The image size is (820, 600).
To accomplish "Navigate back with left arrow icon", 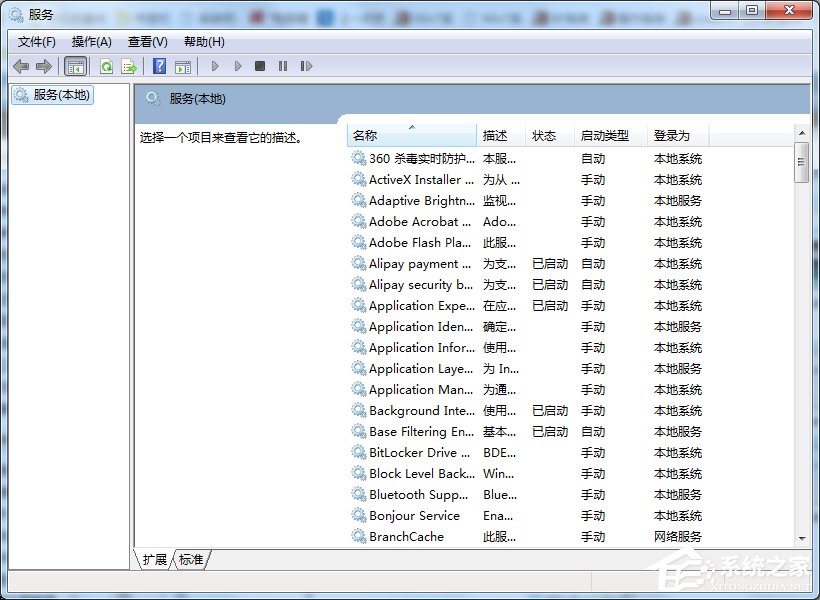I will pyautogui.click(x=21, y=66).
